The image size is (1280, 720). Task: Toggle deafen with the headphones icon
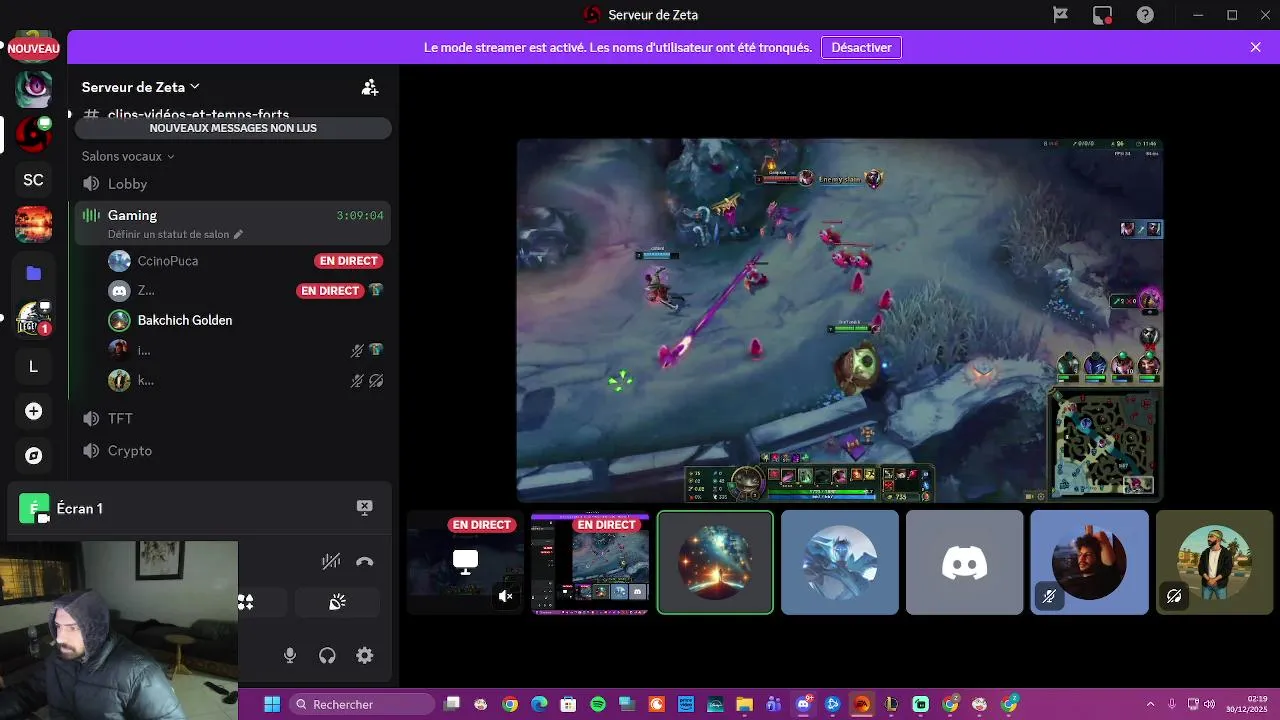tap(327, 656)
